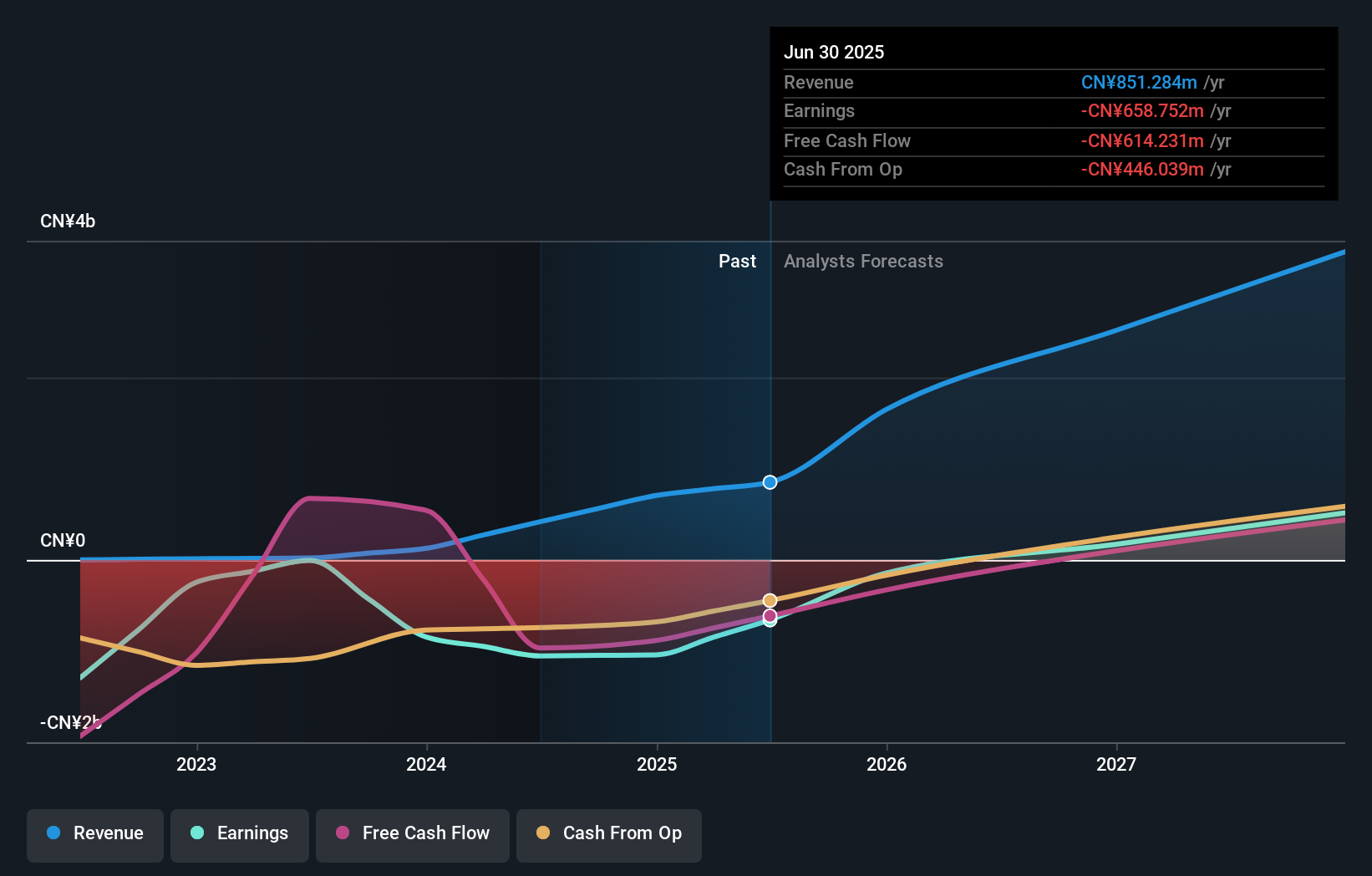Toggle the Revenue legend series
Image resolution: width=1372 pixels, height=876 pixels.
point(95,835)
